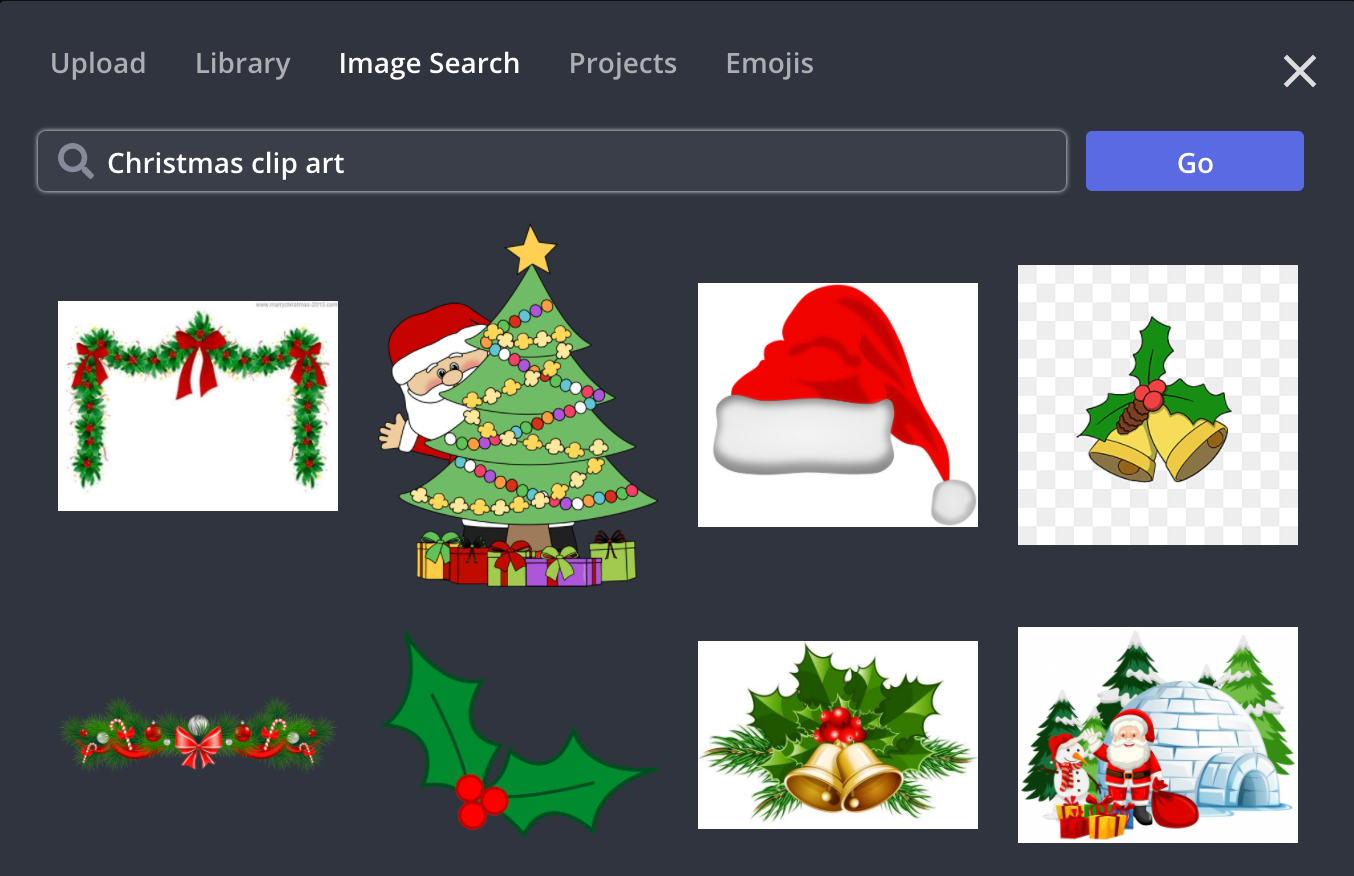Viewport: 1354px width, 876px height.
Task: Switch to the Library tab
Action: tap(242, 64)
